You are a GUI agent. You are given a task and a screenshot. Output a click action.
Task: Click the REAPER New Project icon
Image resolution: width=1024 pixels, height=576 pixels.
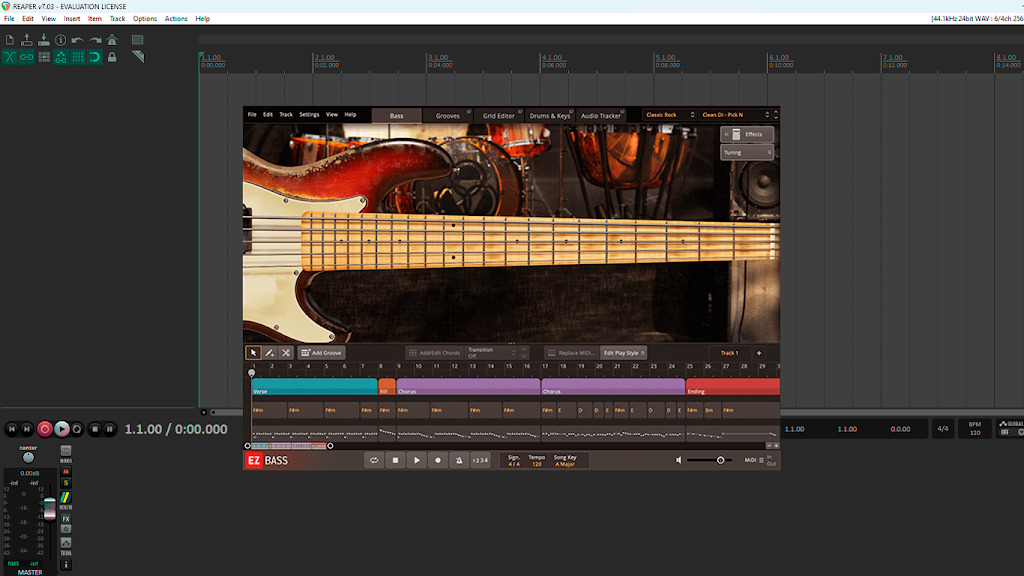[10, 40]
